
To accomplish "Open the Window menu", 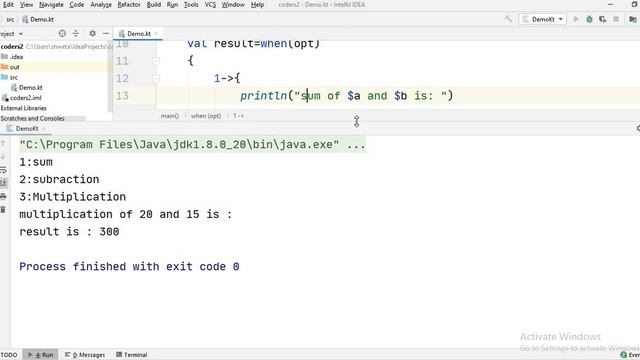I will [233, 4].
